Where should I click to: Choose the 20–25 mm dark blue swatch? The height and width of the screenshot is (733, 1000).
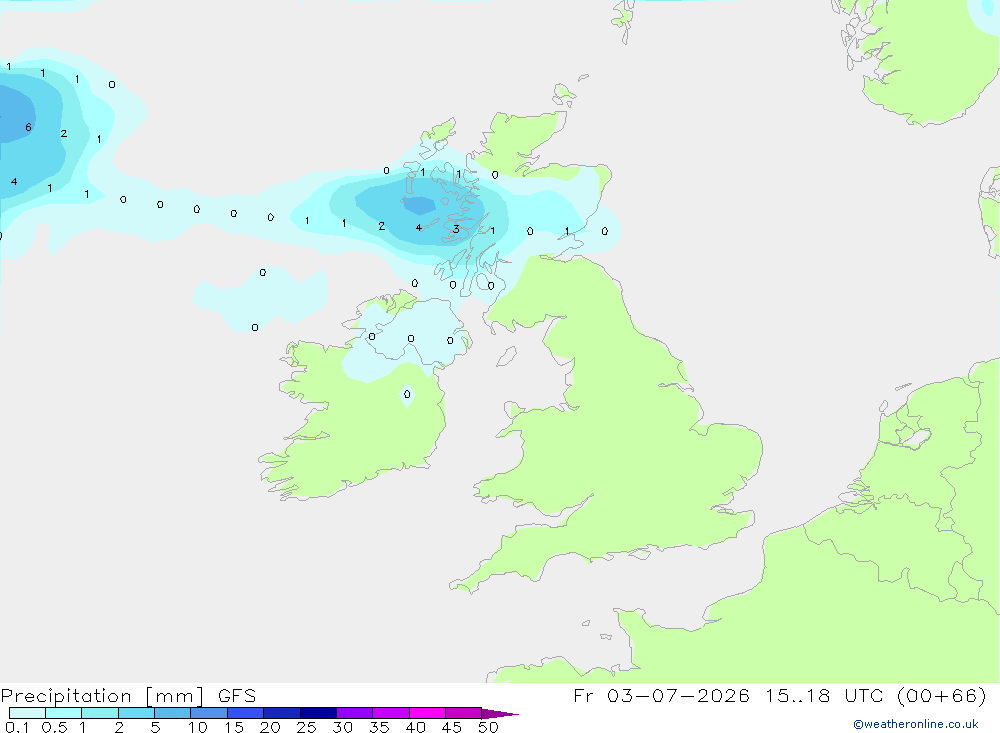tap(281, 713)
